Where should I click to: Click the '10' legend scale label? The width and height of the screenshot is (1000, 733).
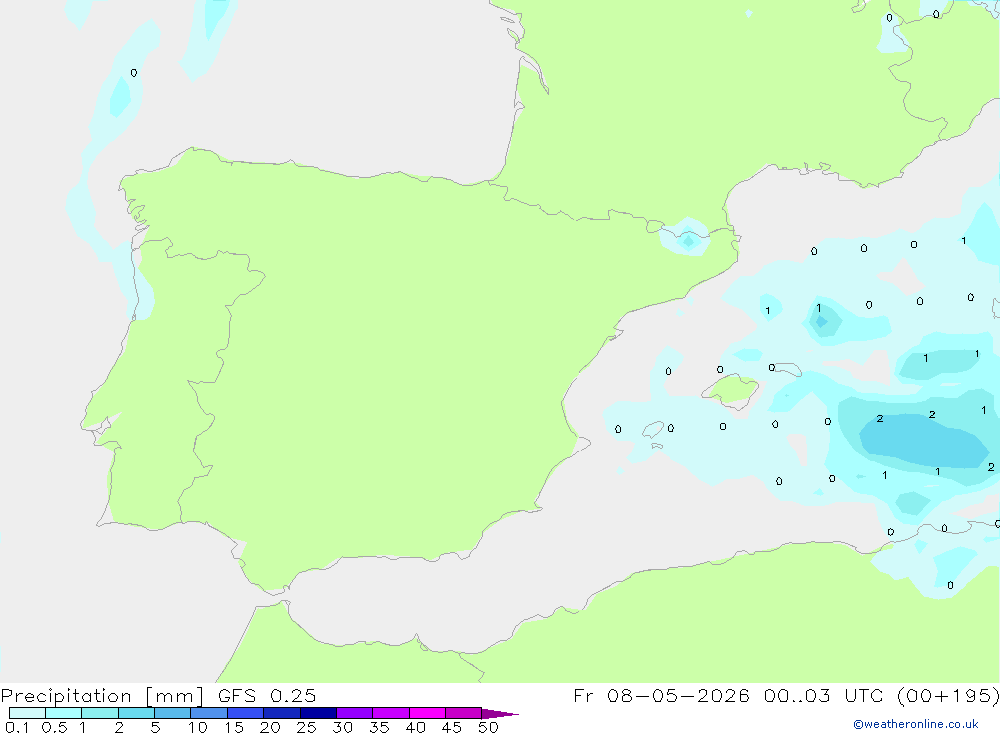198,727
